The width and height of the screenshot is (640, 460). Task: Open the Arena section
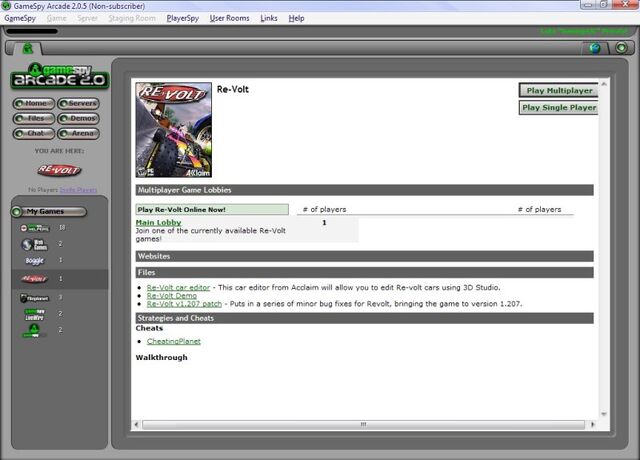pyautogui.click(x=78, y=133)
